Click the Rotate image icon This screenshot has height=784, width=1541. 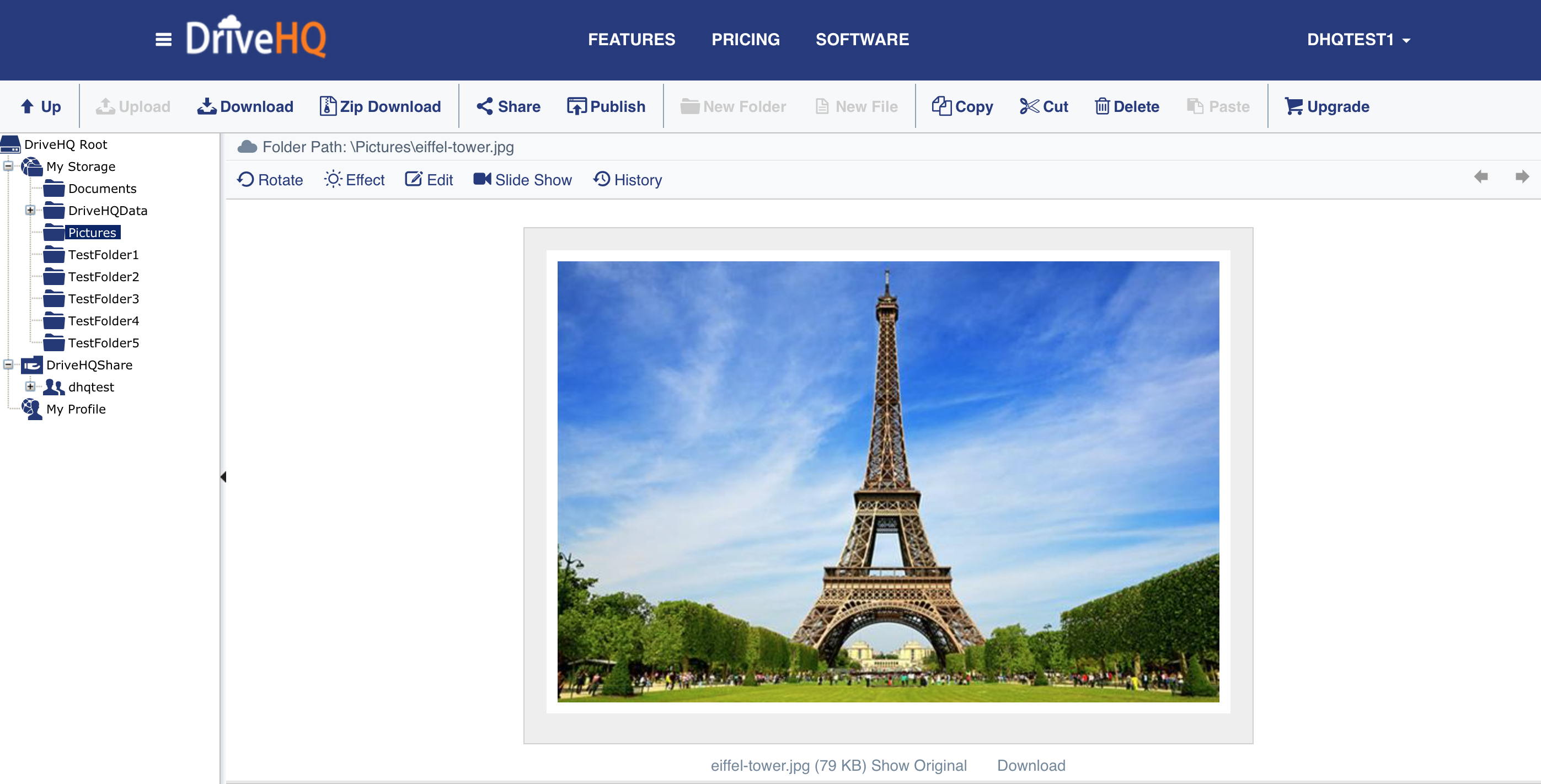(x=245, y=179)
